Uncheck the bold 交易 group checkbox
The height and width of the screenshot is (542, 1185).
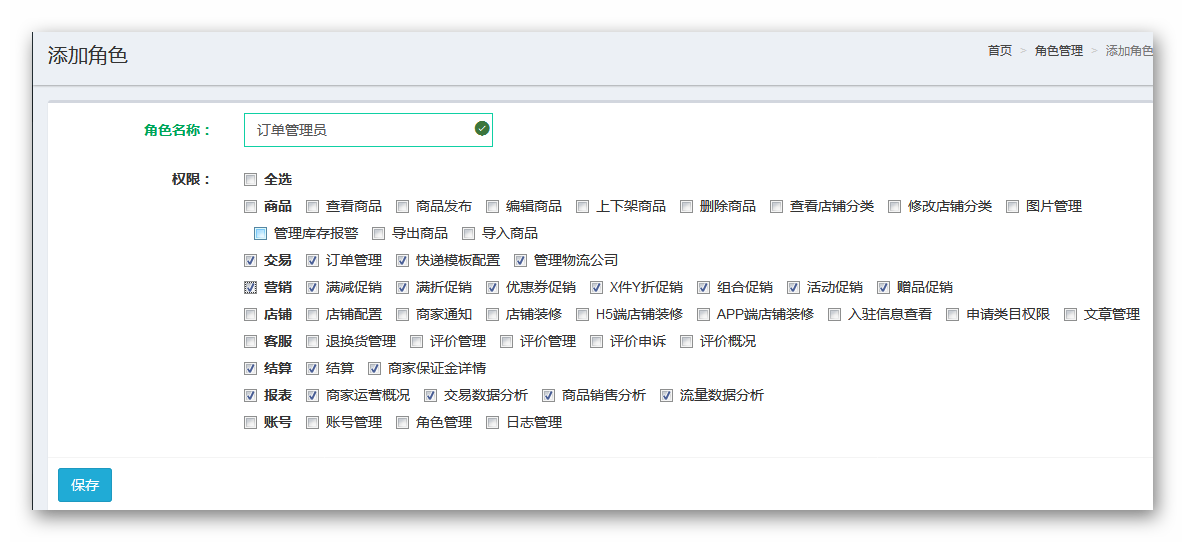(x=250, y=260)
